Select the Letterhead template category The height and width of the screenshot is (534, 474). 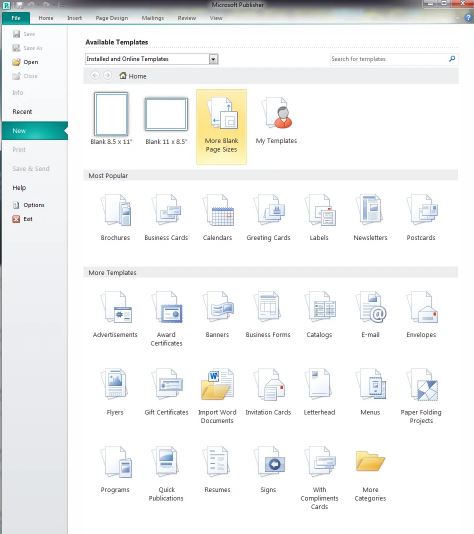319,392
